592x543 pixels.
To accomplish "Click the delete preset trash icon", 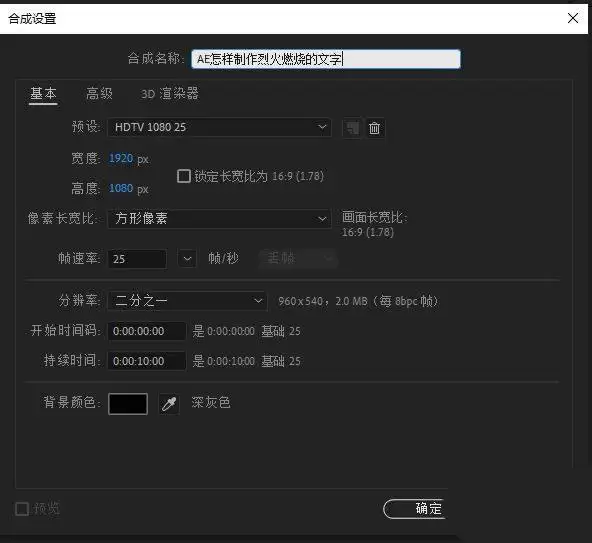I will [x=375, y=128].
